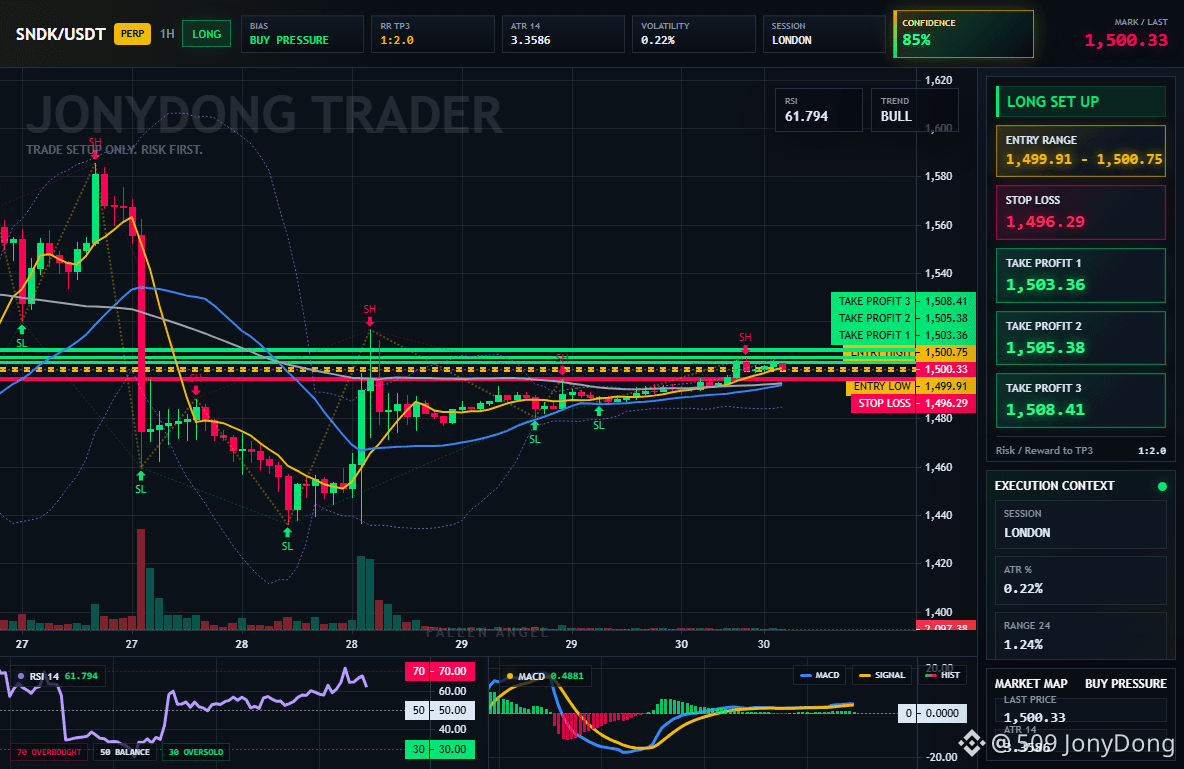
Task: Click the Take Profit 3 card 1,508.41
Action: pyautogui.click(x=1081, y=400)
